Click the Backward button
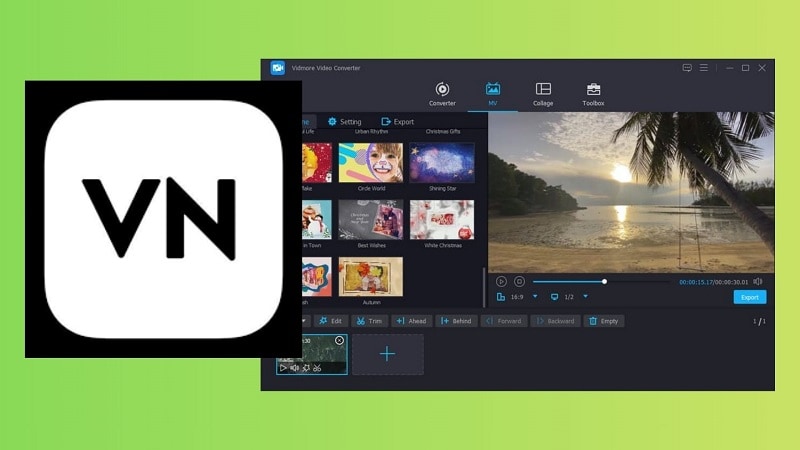The width and height of the screenshot is (800, 450). pyautogui.click(x=555, y=321)
